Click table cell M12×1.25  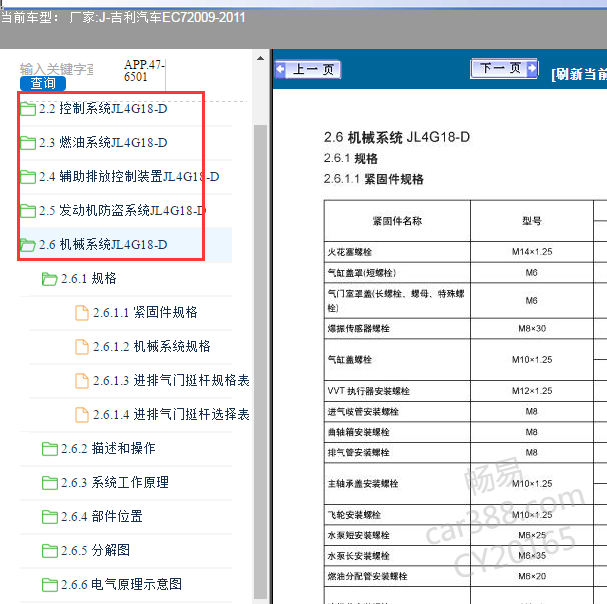coord(532,391)
